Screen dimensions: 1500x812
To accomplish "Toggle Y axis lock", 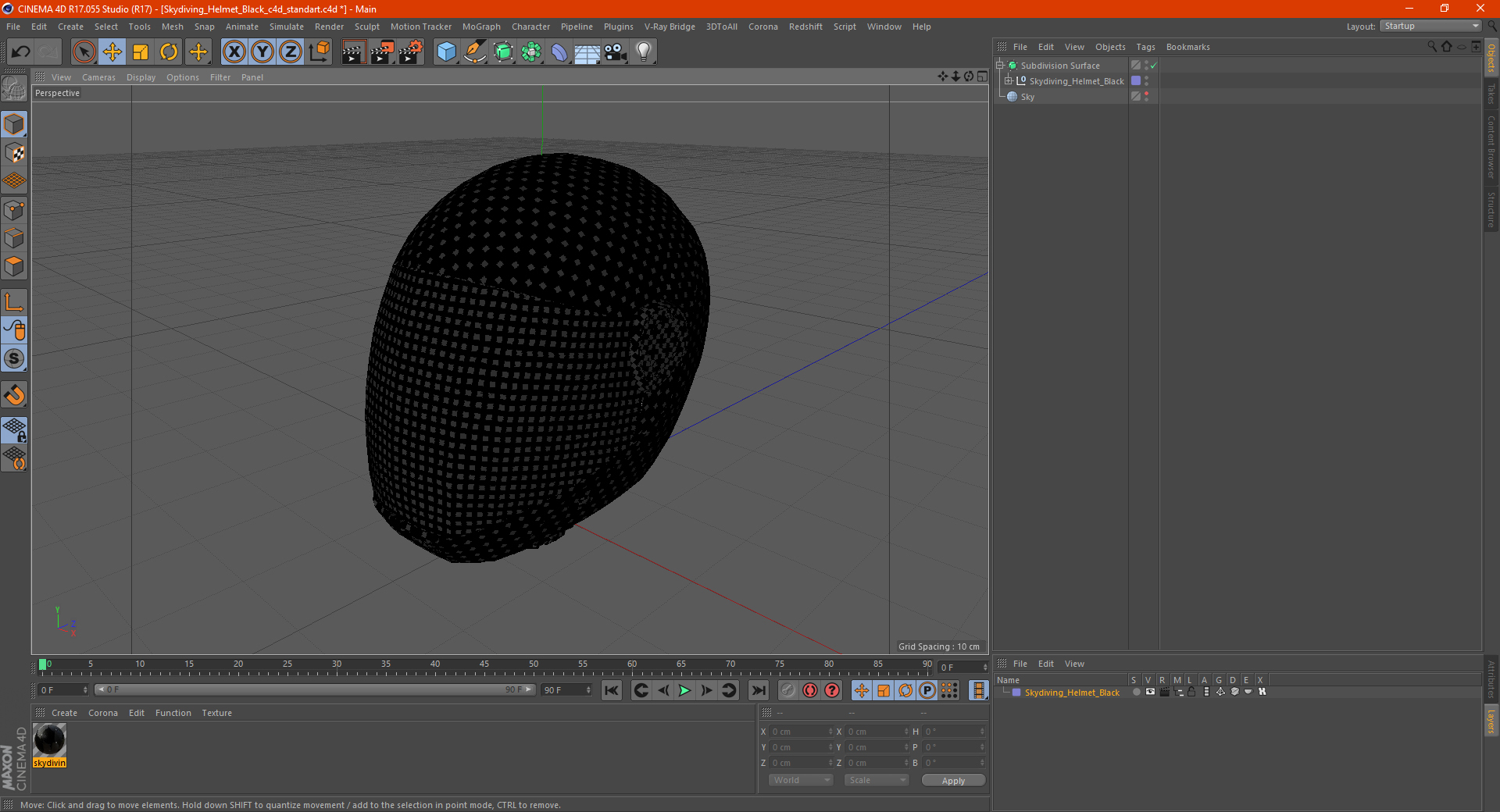I will pyautogui.click(x=262, y=52).
